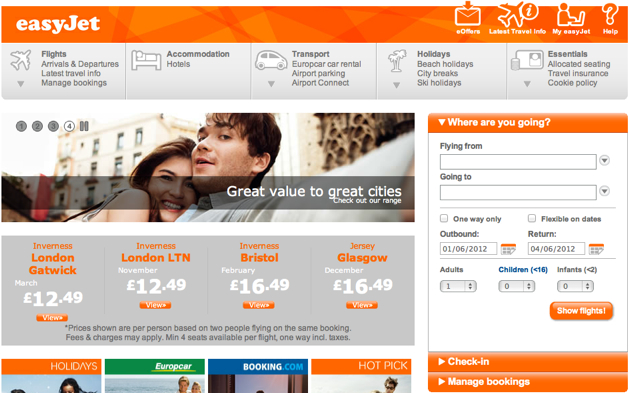
Task: Open the Allocated seating link
Action: pos(579,64)
